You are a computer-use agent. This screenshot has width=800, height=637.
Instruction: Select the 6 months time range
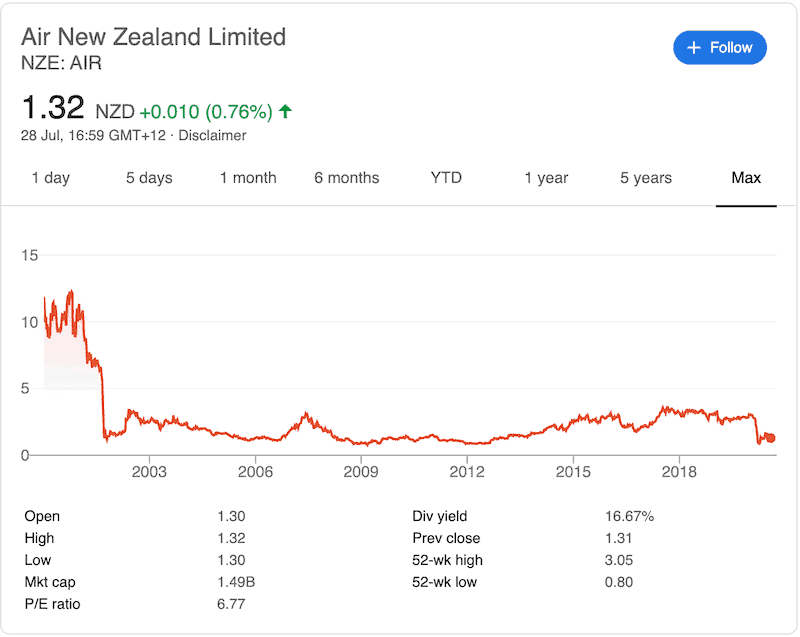[346, 178]
